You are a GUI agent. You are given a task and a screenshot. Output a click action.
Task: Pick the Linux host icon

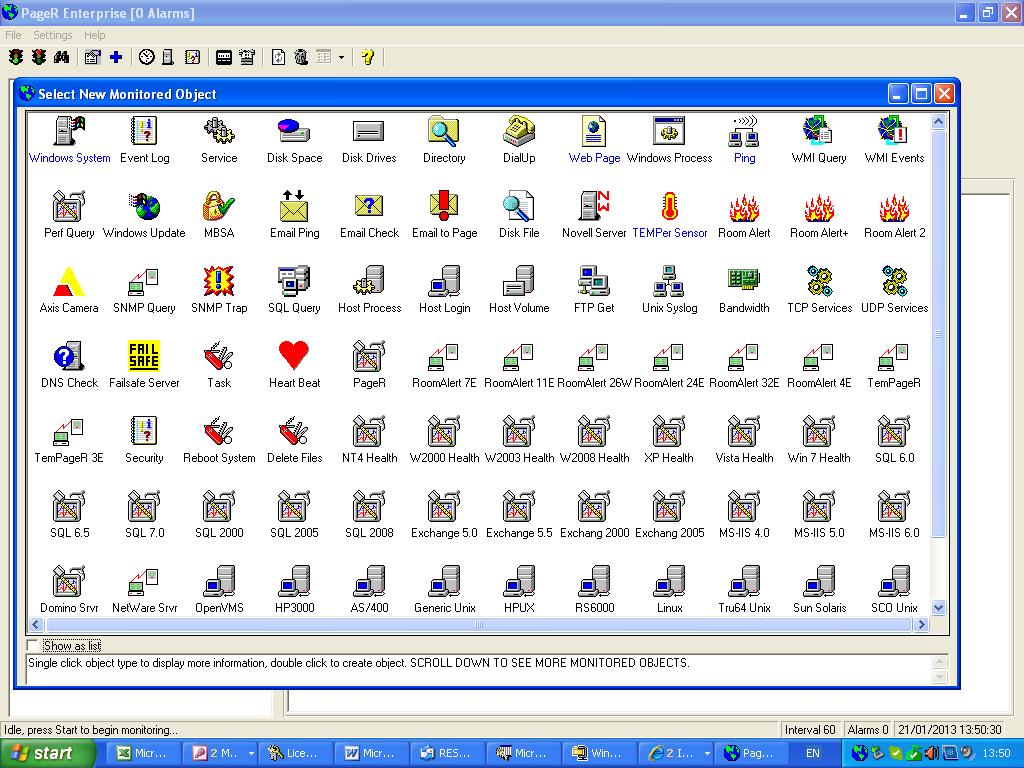[669, 581]
